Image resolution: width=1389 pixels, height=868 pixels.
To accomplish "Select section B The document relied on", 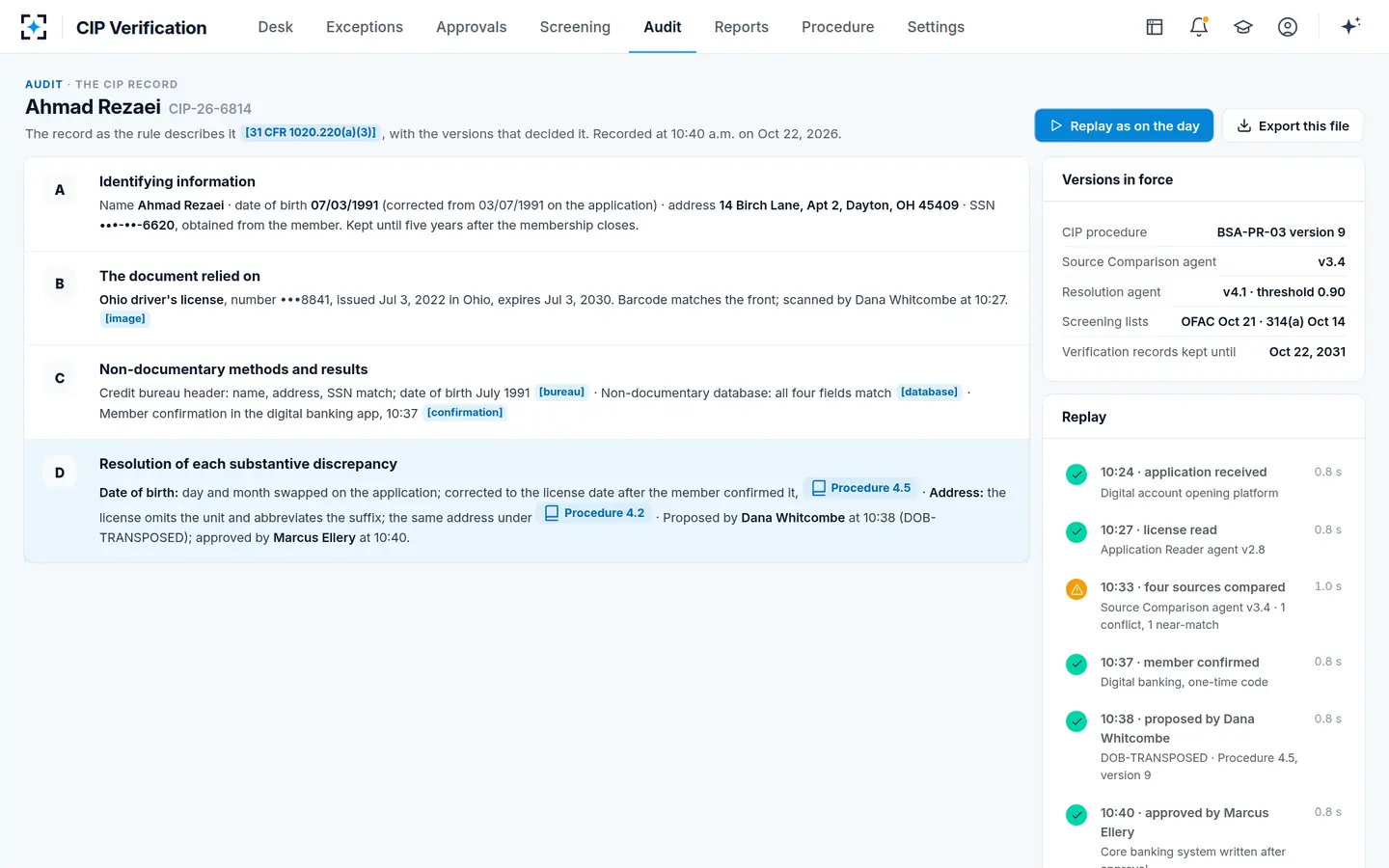I will (x=527, y=298).
